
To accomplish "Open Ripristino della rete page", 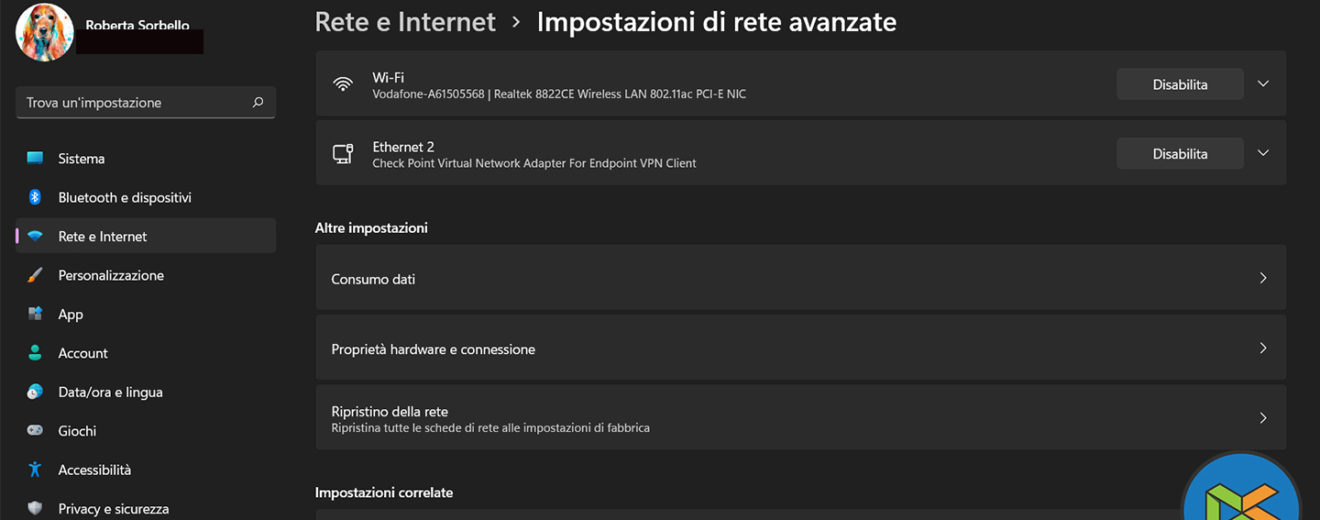I will pos(800,418).
